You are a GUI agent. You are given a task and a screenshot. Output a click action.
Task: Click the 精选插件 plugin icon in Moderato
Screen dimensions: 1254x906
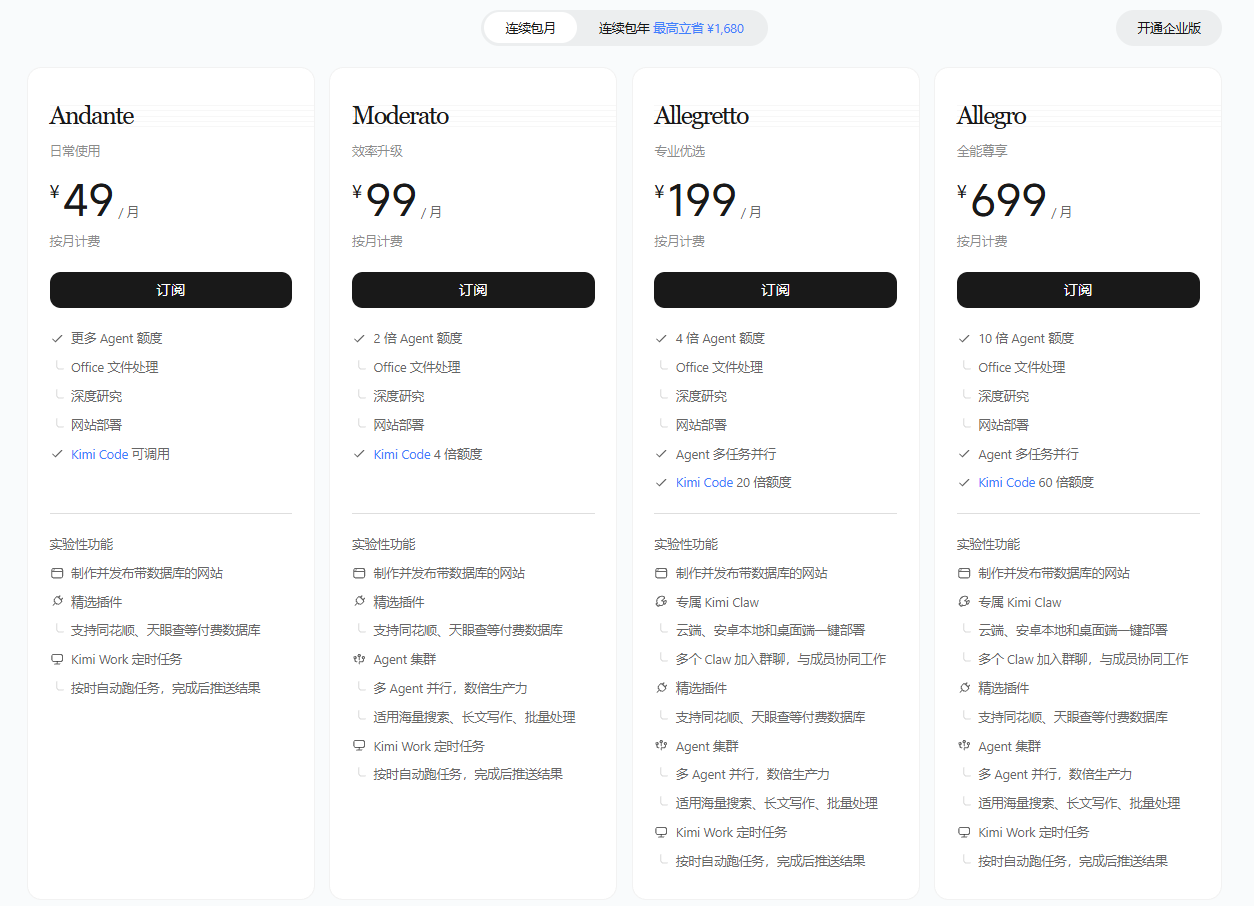[359, 602]
